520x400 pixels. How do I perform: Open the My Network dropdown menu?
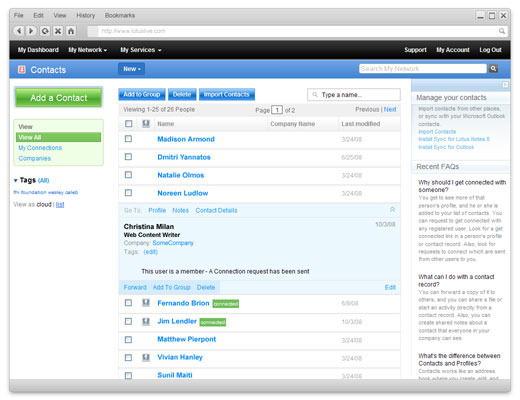[x=88, y=50]
